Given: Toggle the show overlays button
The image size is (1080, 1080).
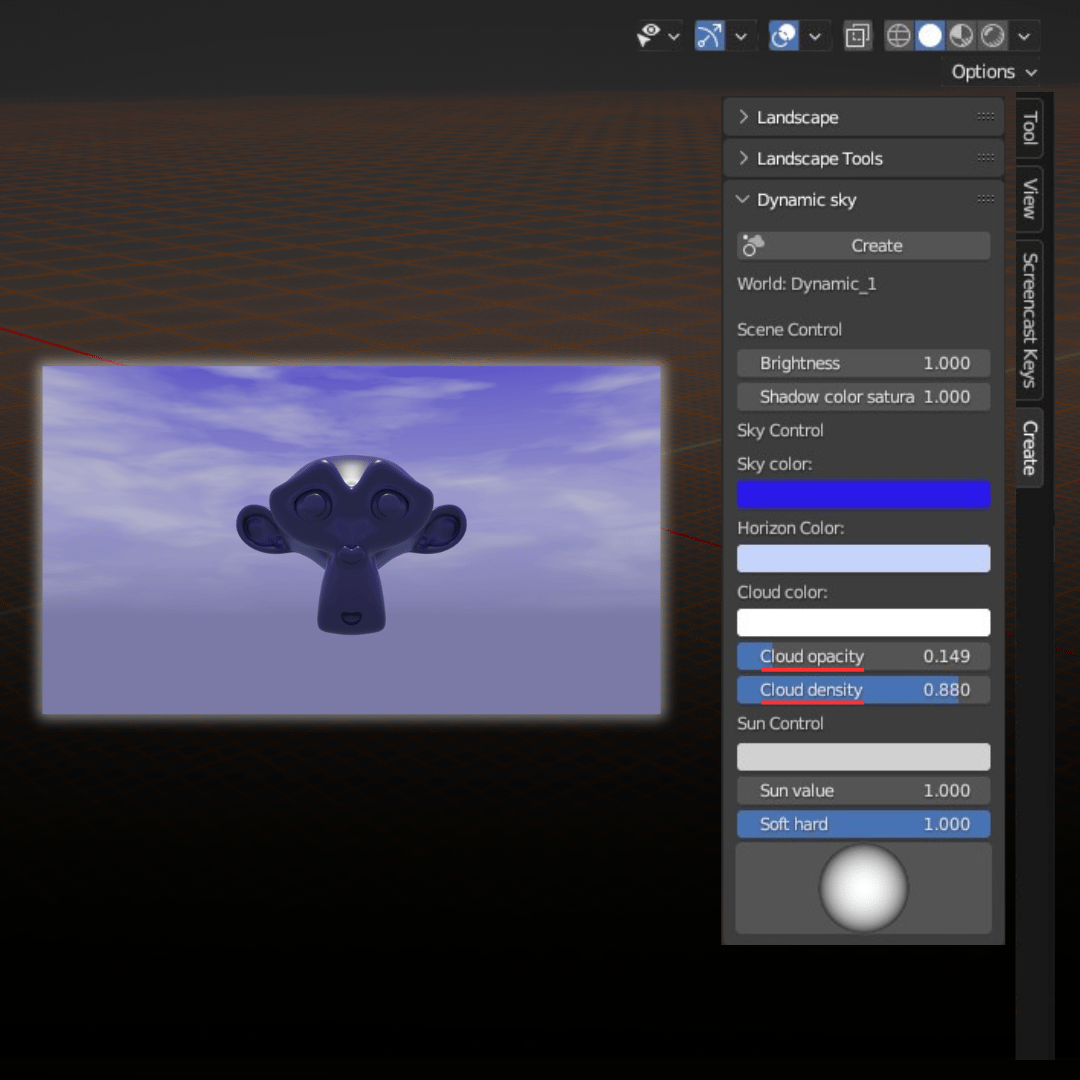Looking at the screenshot, I should point(784,36).
